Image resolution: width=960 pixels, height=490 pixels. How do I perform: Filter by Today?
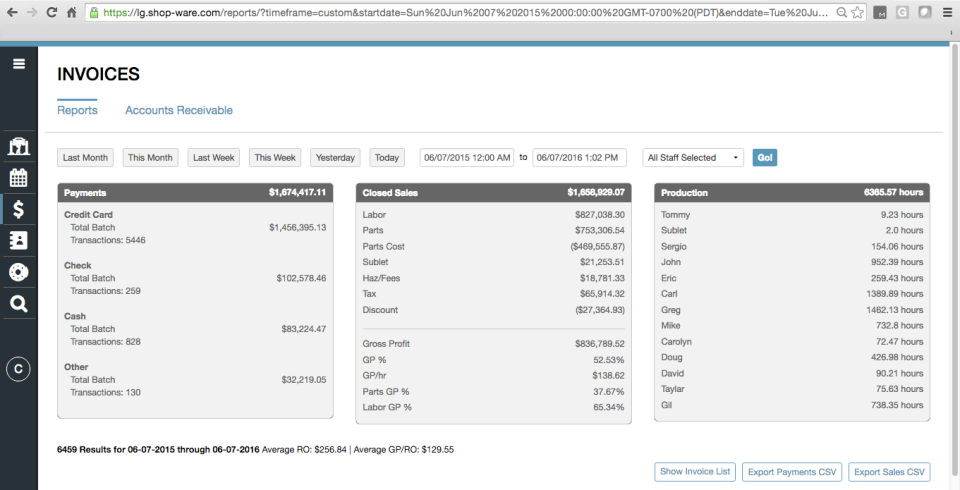pyautogui.click(x=387, y=157)
